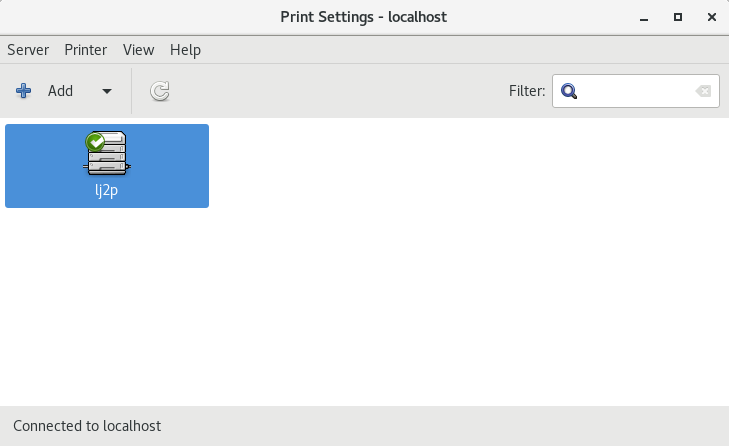Click the blue plus Add icon

click(23, 91)
